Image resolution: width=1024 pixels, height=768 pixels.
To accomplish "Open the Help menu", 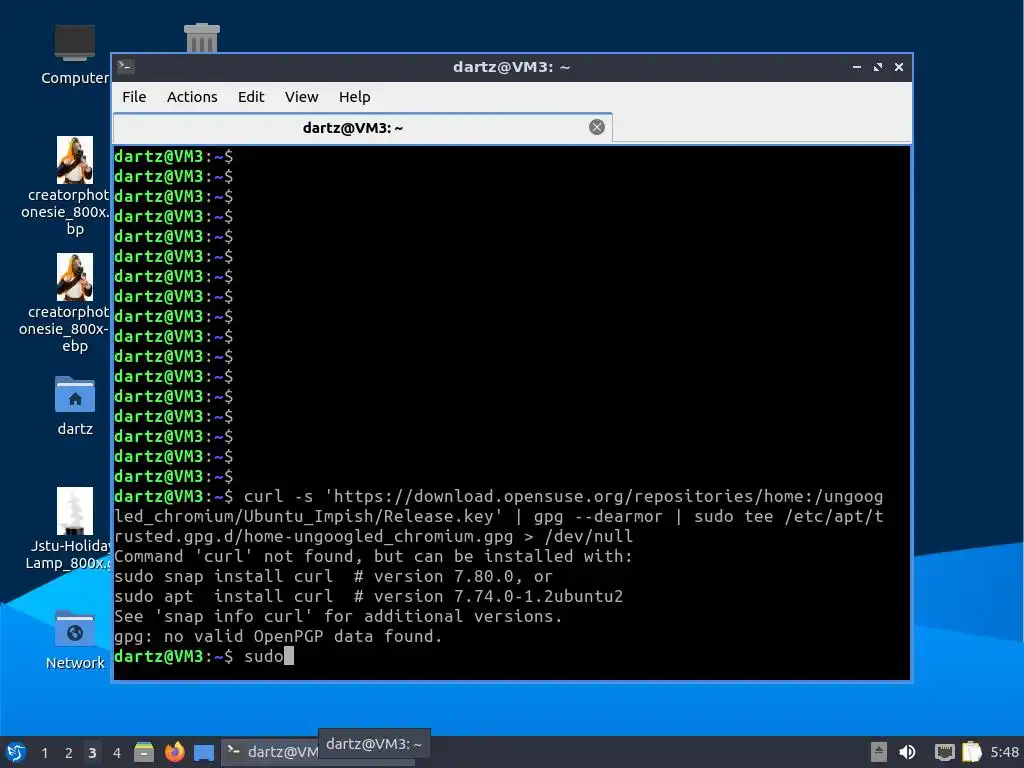I will pyautogui.click(x=355, y=97).
